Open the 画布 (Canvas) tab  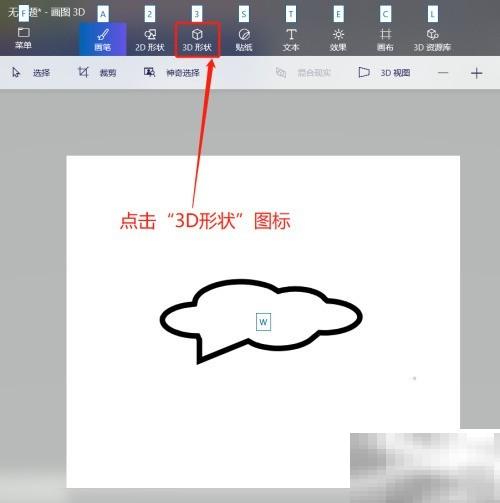pyautogui.click(x=385, y=39)
